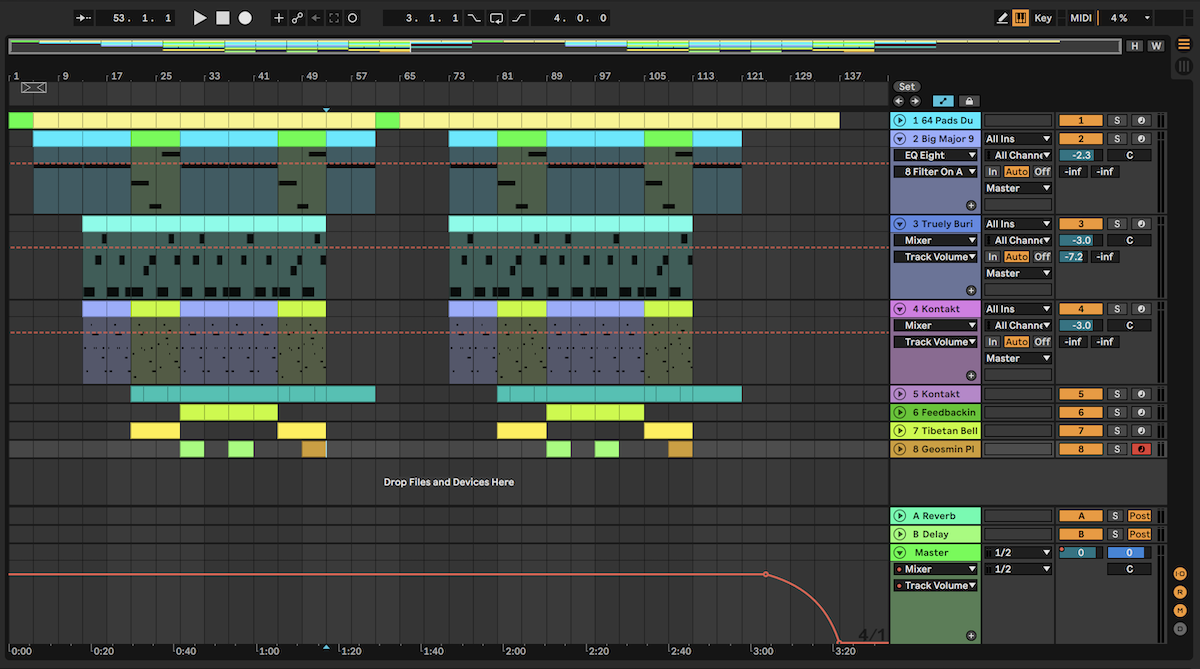Click the -7.2 send field on Truely Buri

point(1073,257)
